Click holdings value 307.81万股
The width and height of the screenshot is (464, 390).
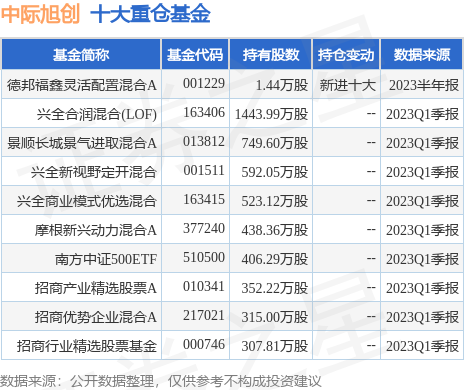[x=275, y=346]
